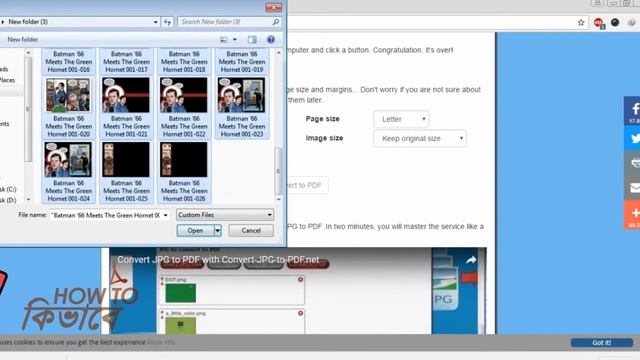640x360 pixels.
Task: Click the refresh button beside address bar
Action: [x=167, y=22]
